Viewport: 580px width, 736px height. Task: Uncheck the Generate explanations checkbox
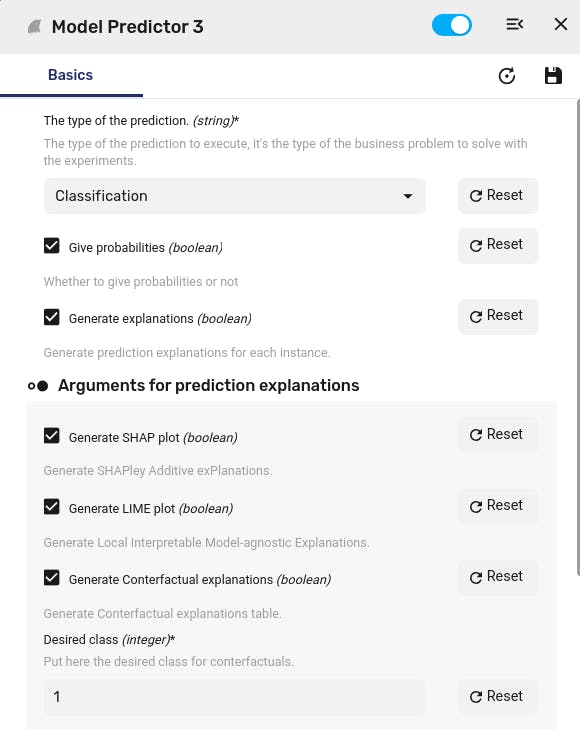[x=52, y=317]
